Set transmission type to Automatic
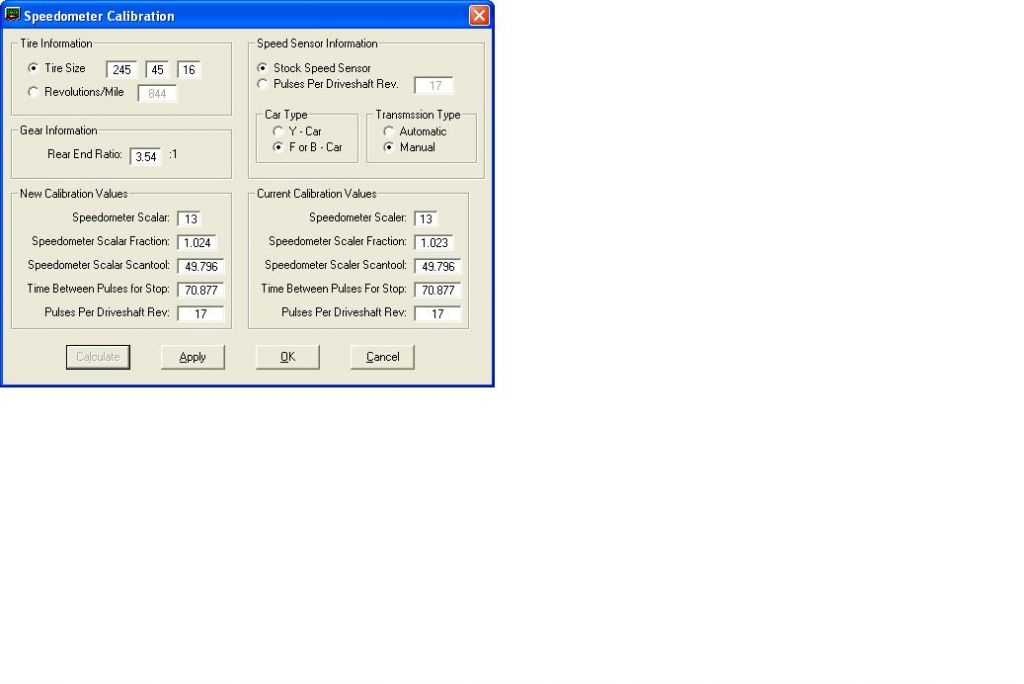 (389, 131)
